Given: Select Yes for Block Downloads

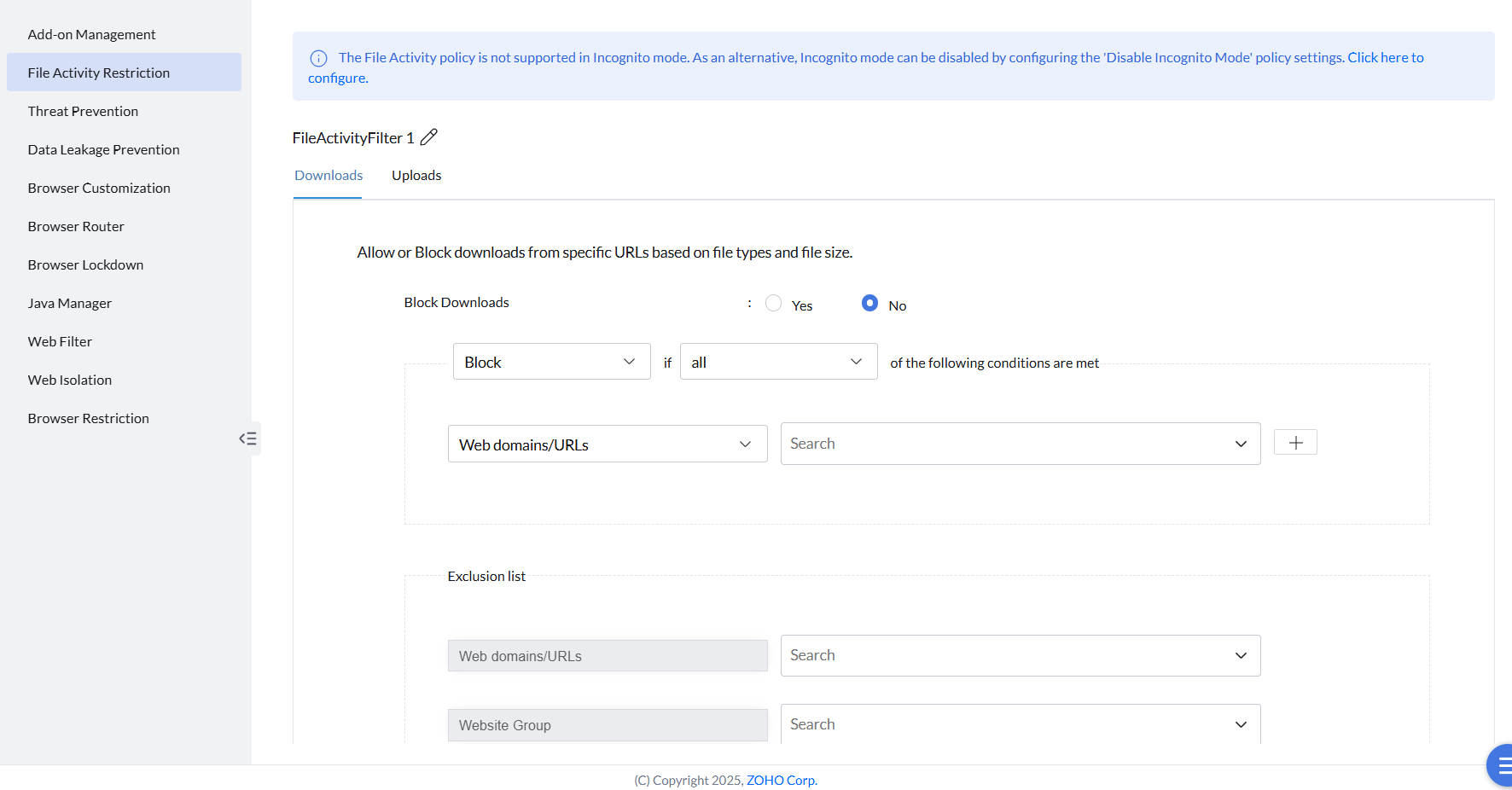Looking at the screenshot, I should [x=774, y=304].
